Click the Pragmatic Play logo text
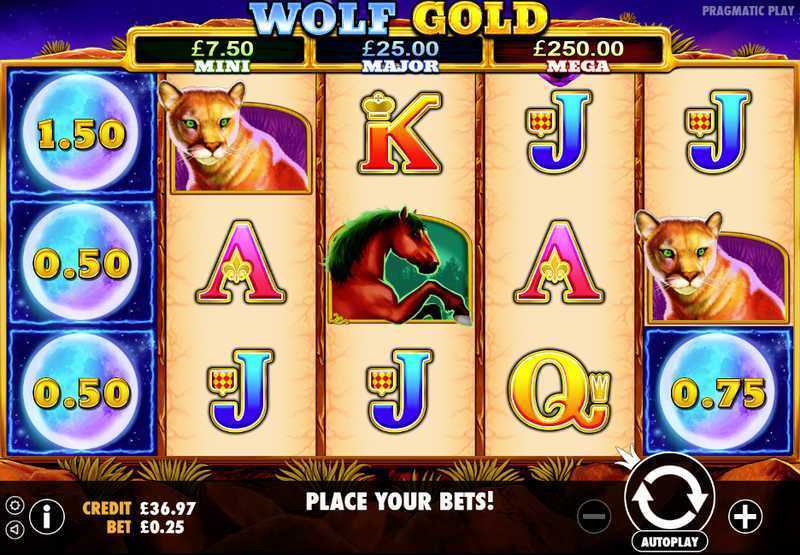This screenshot has width=800, height=555. click(x=747, y=11)
